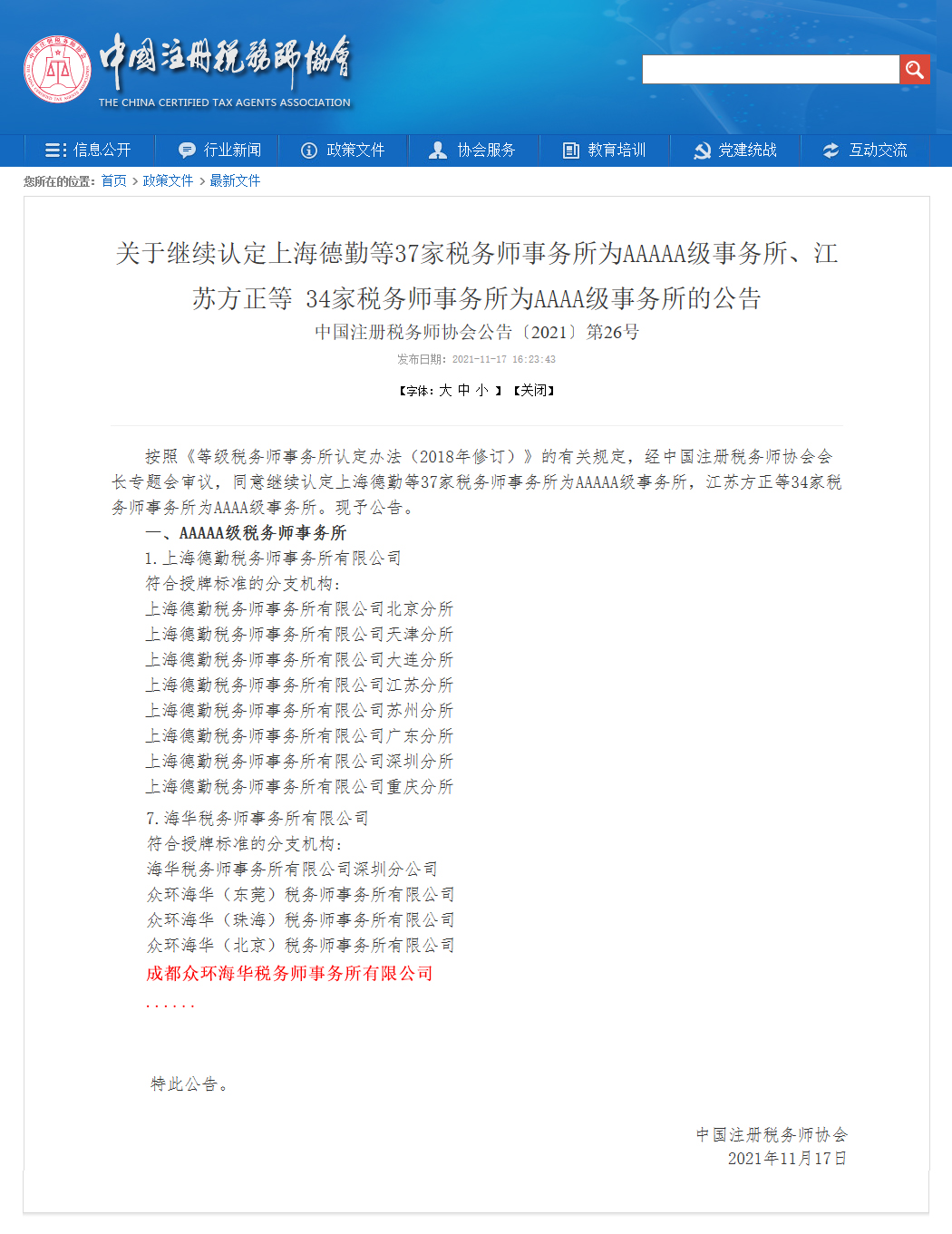The width and height of the screenshot is (952, 1234).
Task: Click heading 一、AAAAA级税务师事务所
Action: (246, 533)
